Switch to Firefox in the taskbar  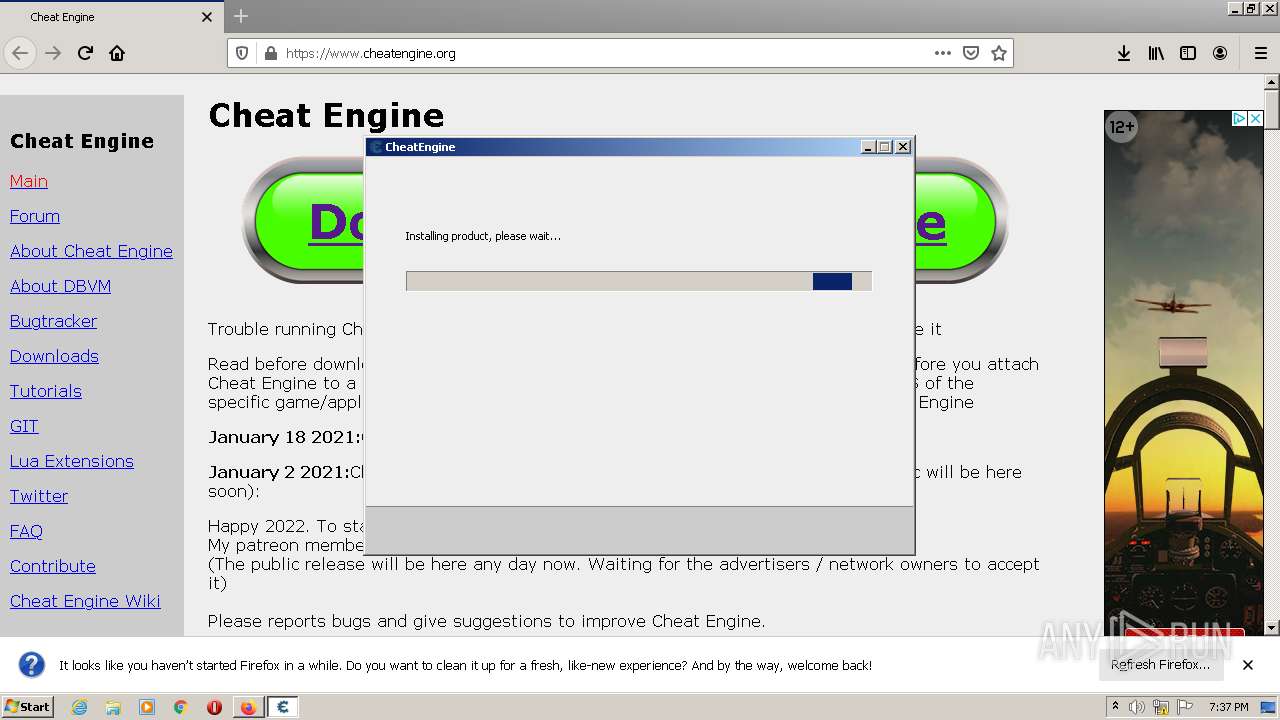click(x=248, y=707)
